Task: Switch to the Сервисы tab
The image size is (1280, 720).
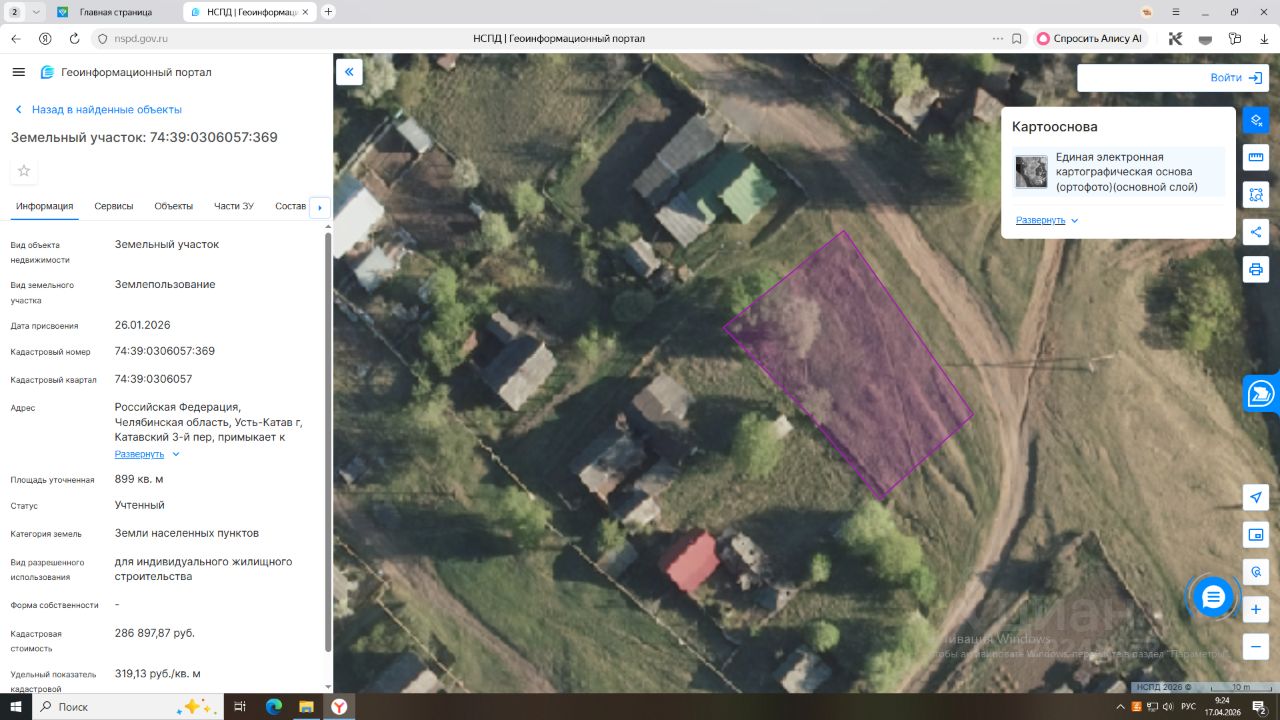Action: click(114, 206)
